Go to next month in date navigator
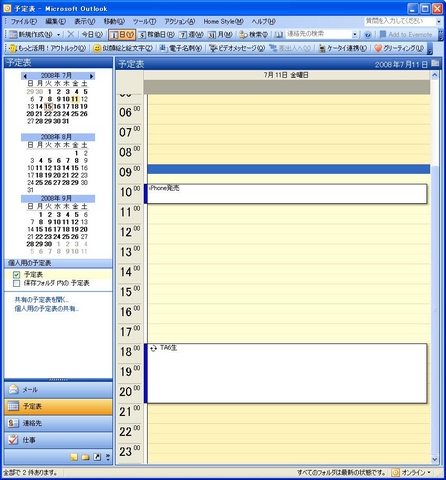 pyautogui.click(x=91, y=76)
